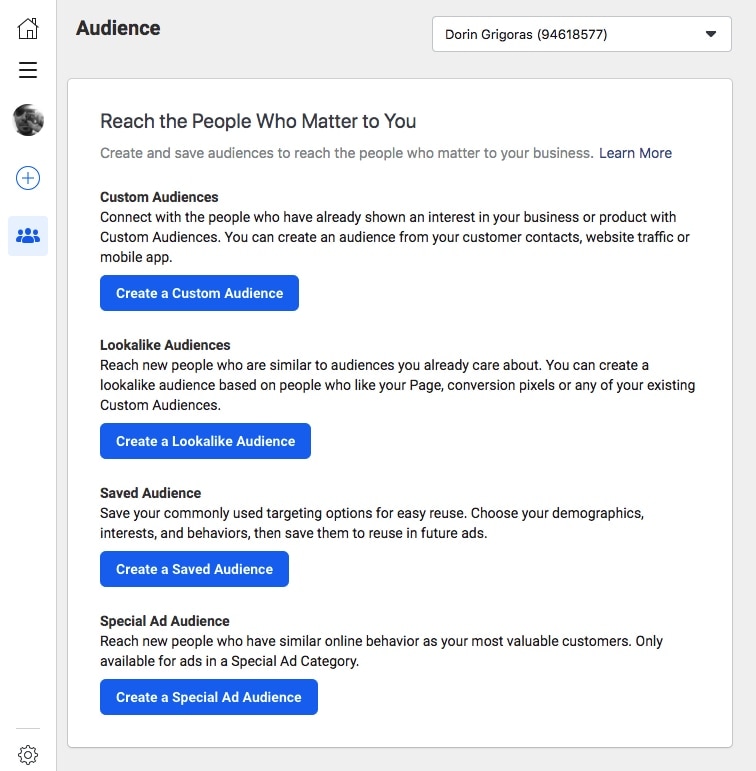Click the Custom Audiences section heading
This screenshot has width=756, height=771.
pos(159,197)
